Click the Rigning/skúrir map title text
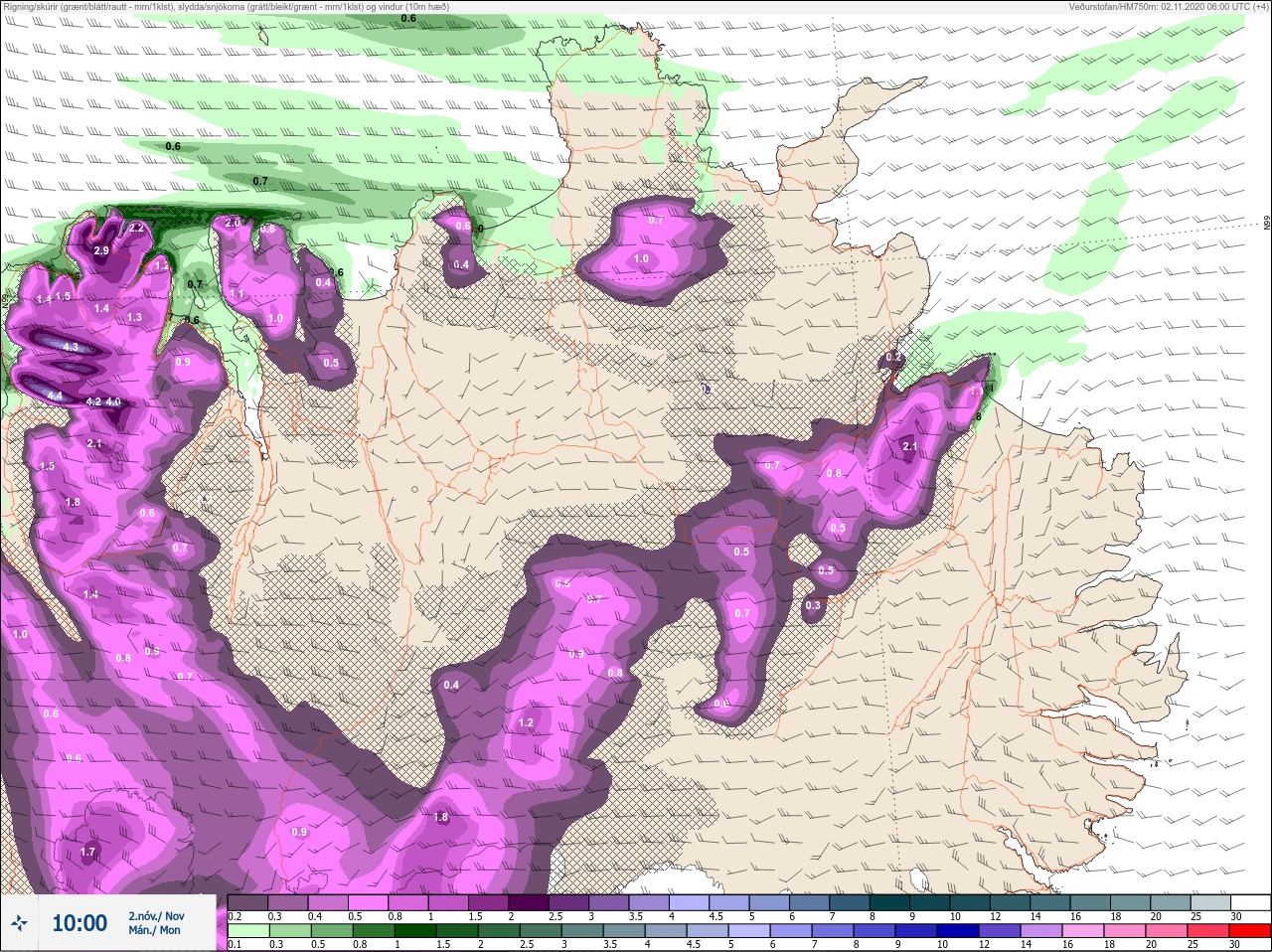The width and height of the screenshot is (1272, 952). (226, 6)
